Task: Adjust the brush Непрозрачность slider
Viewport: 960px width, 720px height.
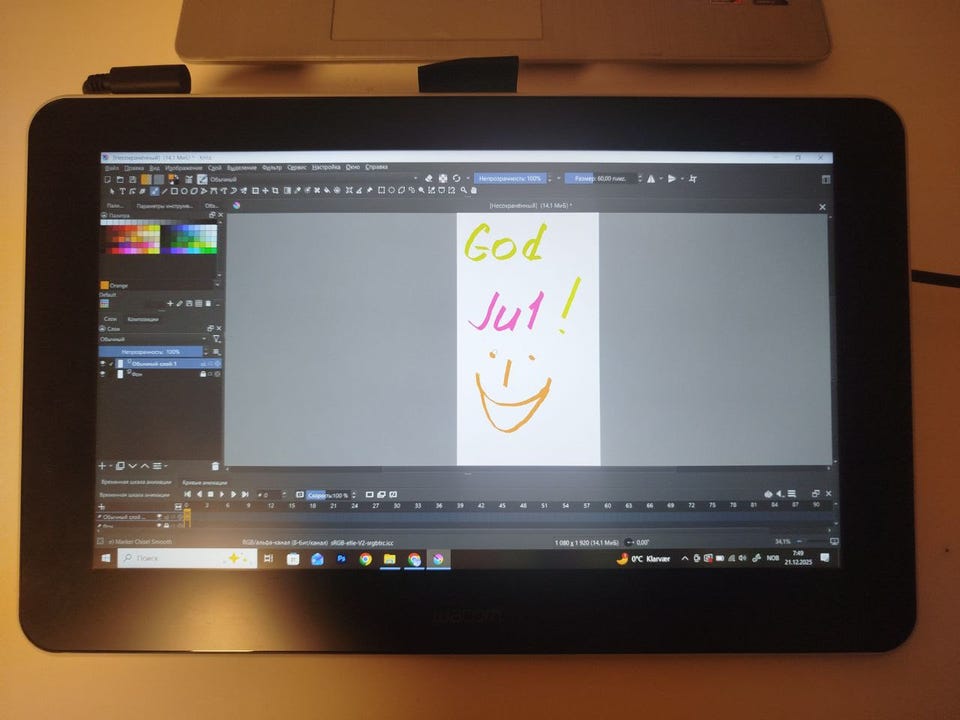Action: 510,179
